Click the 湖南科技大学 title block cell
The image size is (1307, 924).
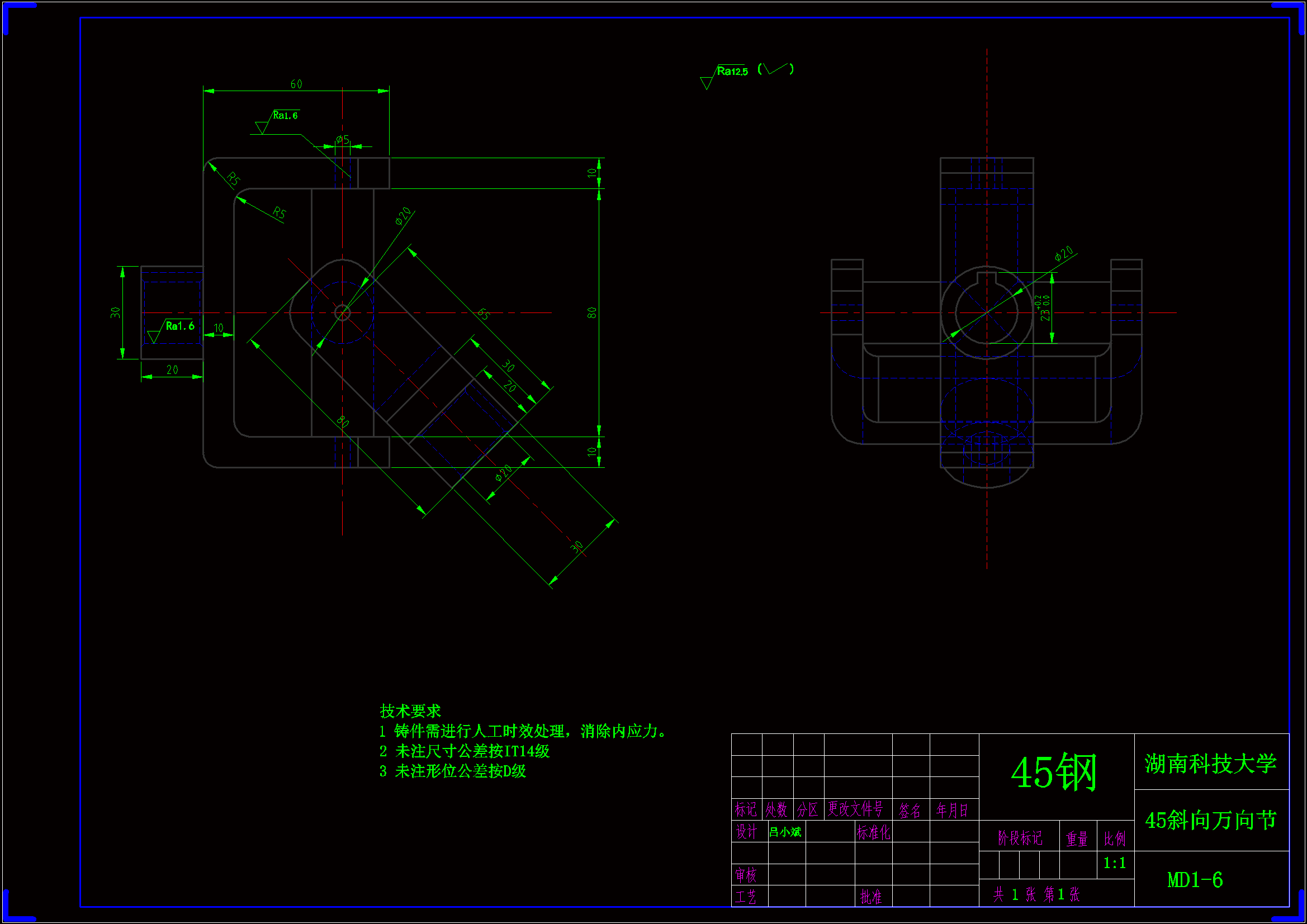pos(1211,764)
